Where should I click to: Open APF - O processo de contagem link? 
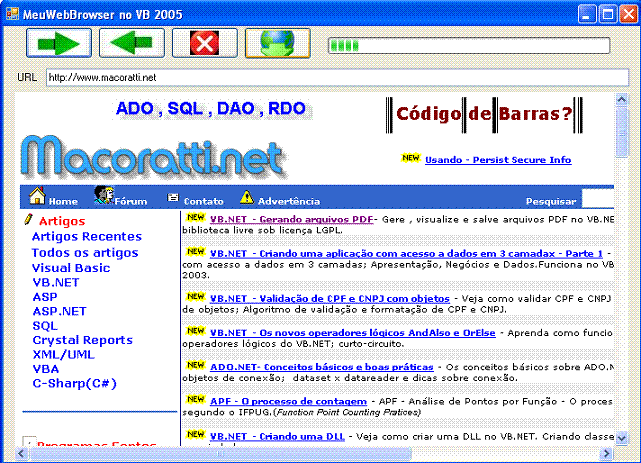[x=288, y=401]
